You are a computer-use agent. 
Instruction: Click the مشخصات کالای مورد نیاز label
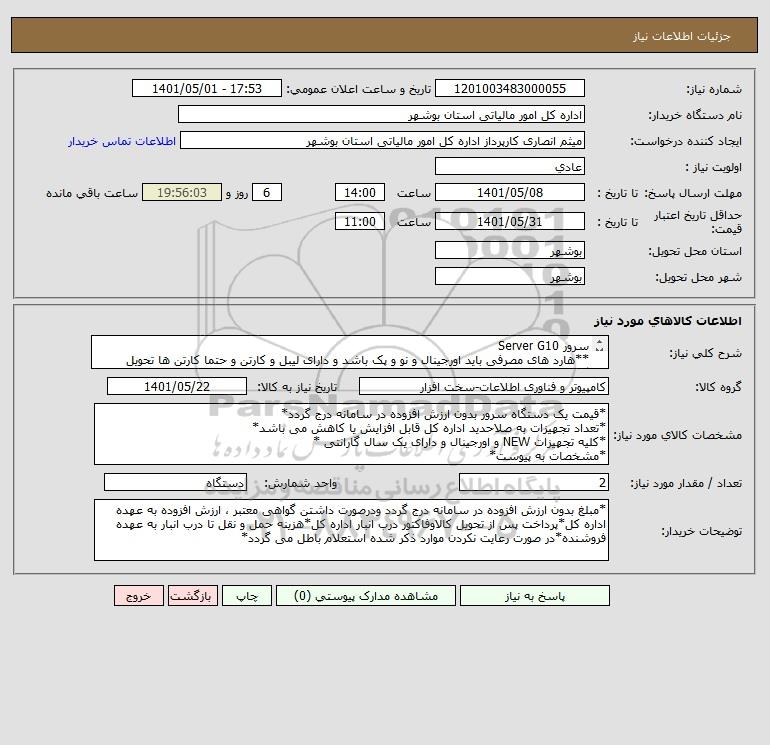pos(678,435)
